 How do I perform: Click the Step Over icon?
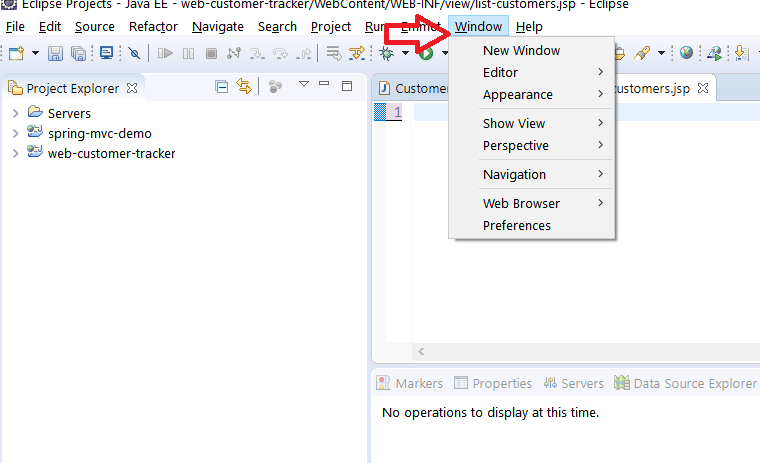pyautogui.click(x=281, y=53)
